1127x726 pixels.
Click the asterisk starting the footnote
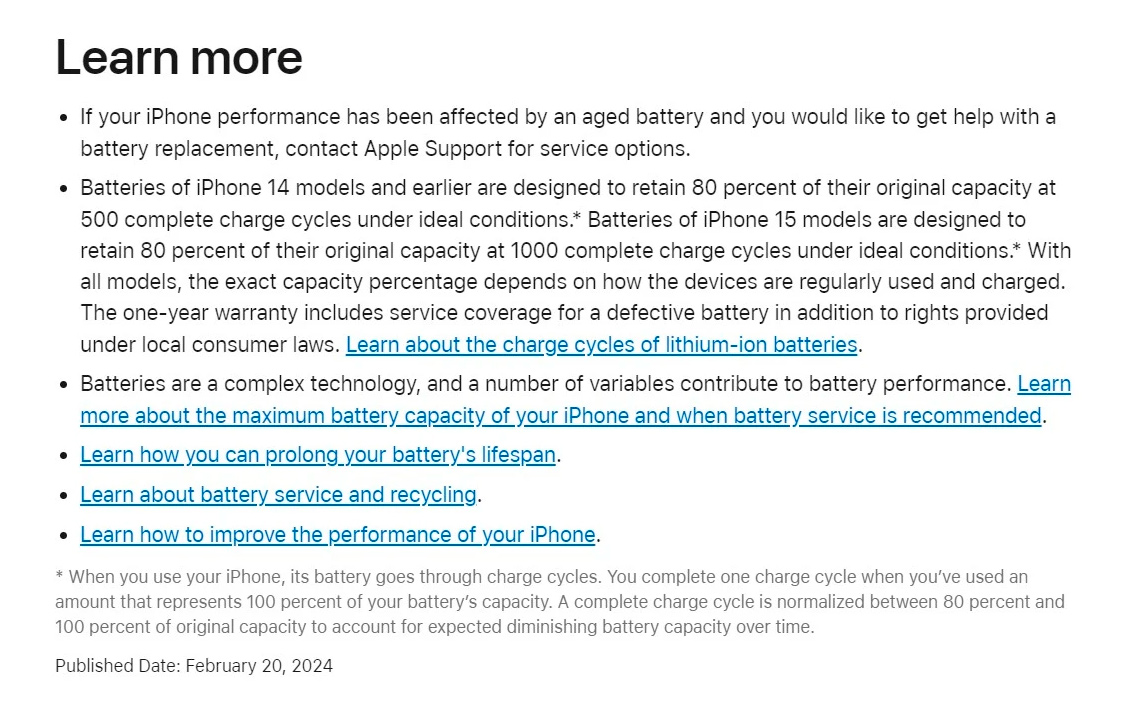coord(59,577)
